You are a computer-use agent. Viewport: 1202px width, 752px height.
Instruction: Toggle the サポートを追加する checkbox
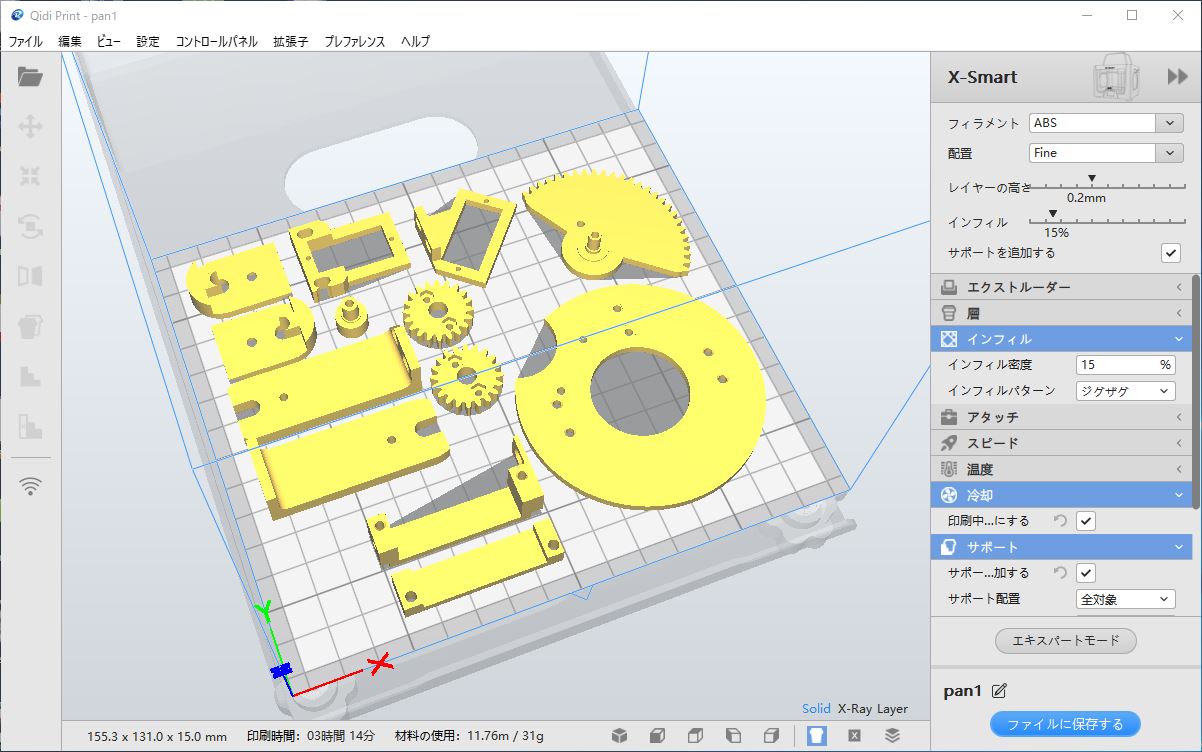1170,253
